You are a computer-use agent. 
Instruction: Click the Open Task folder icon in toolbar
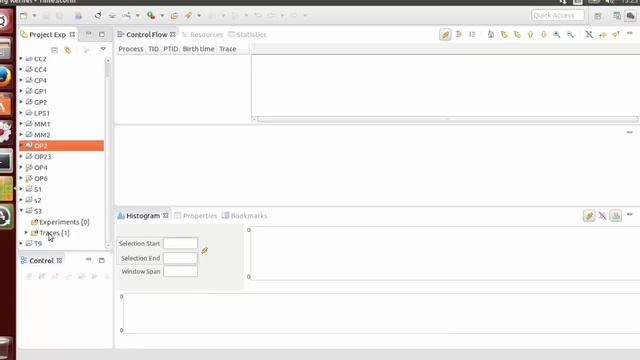click(174, 16)
